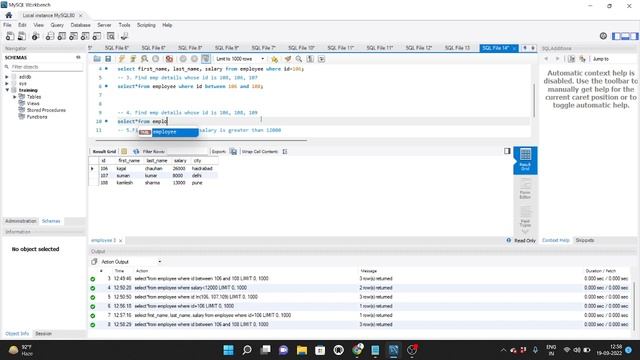Toggle Wrap Cell Content icon
The width and height of the screenshot is (640, 360).
[x=285, y=151]
